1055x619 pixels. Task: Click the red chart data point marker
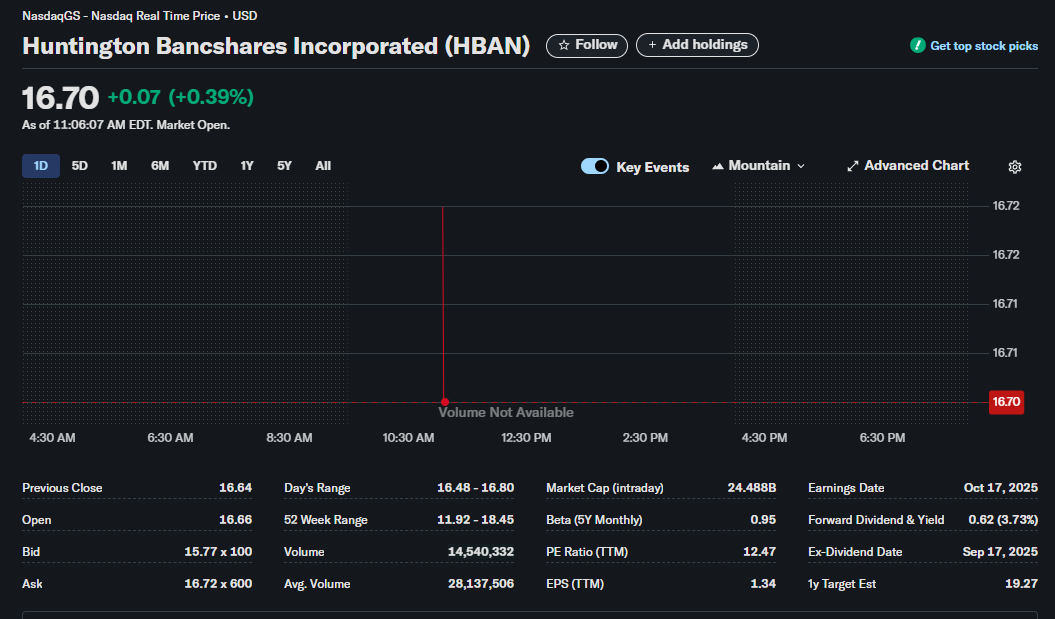[445, 402]
